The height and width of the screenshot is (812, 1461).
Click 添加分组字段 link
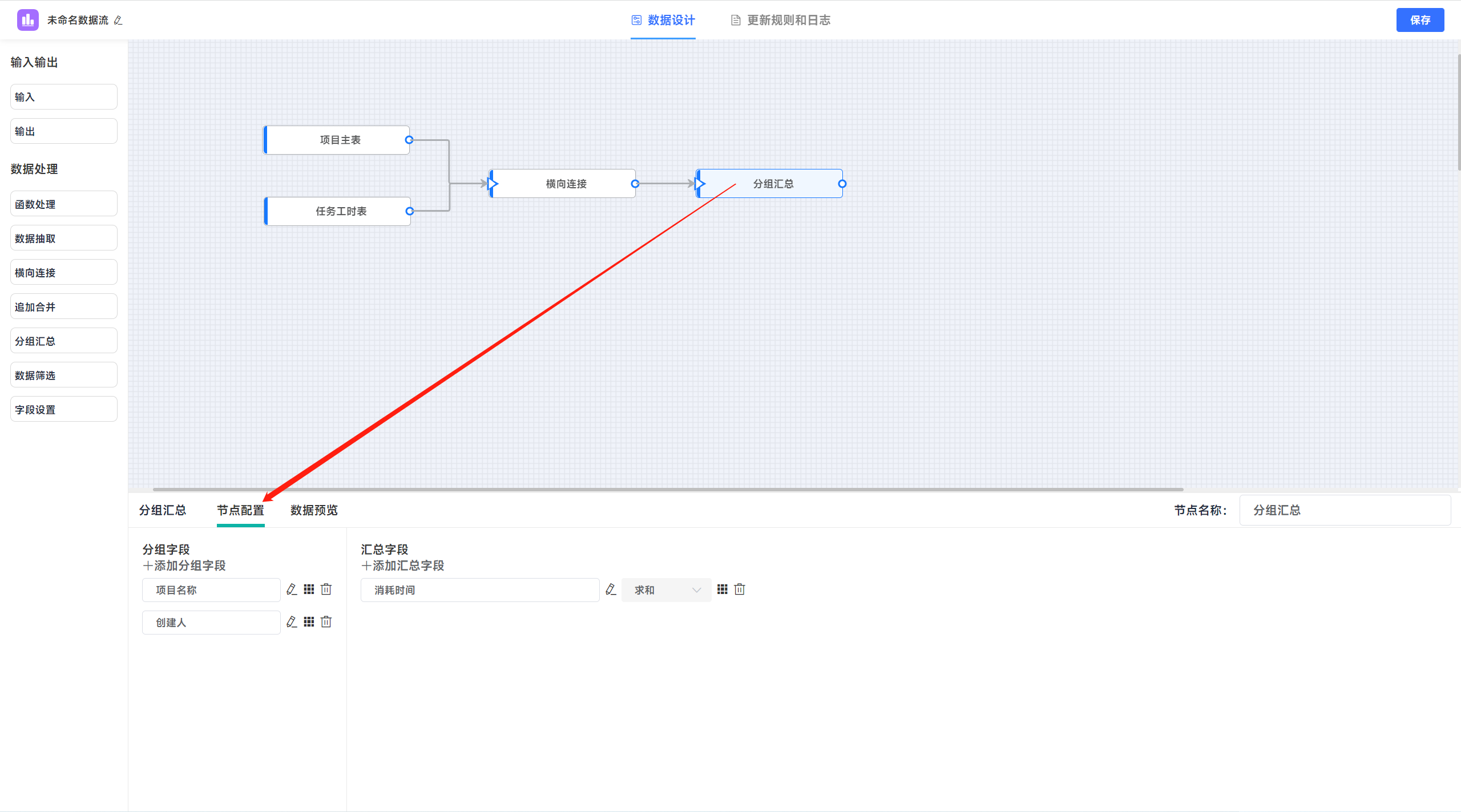tap(184, 565)
